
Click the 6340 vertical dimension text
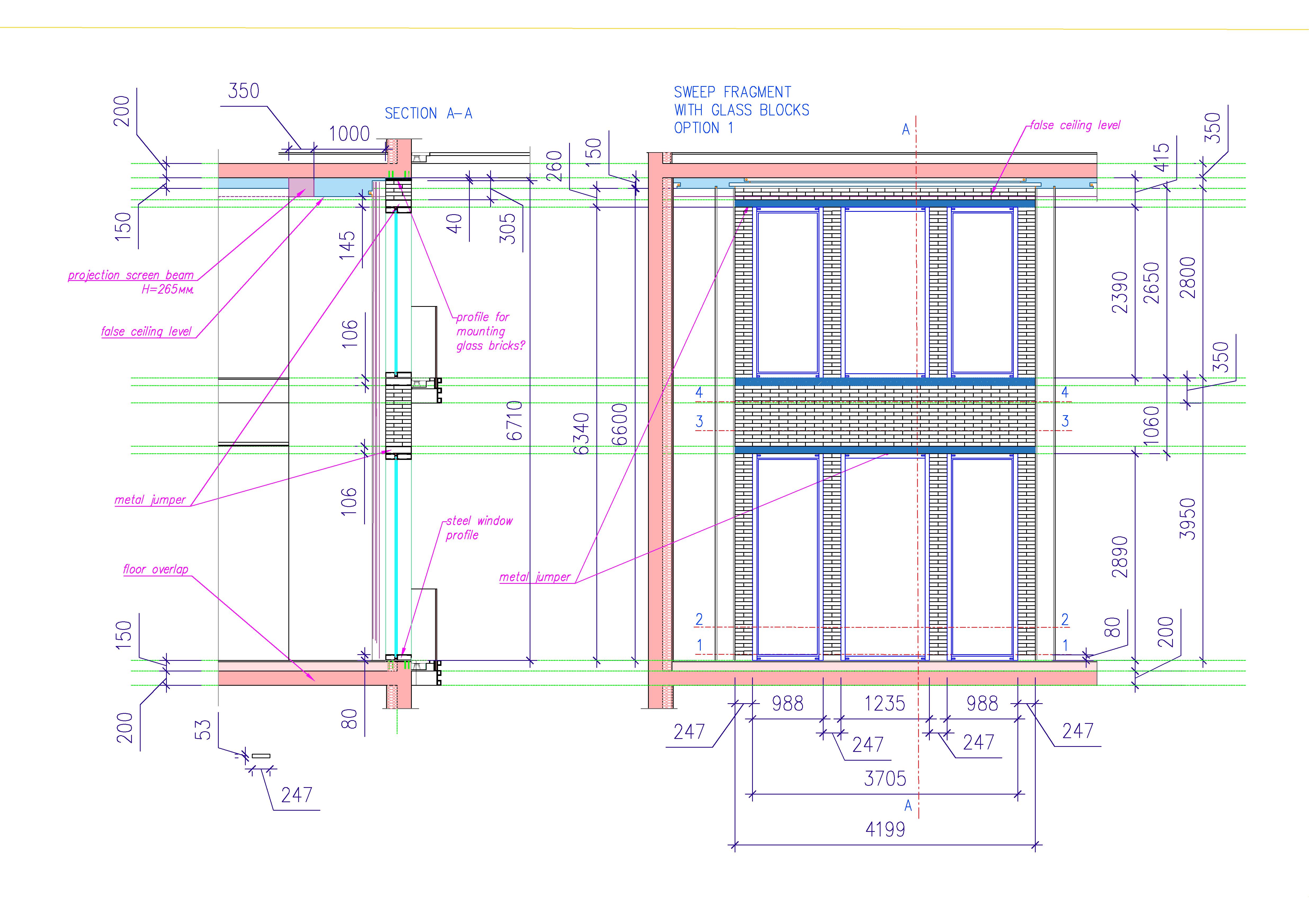tap(581, 433)
